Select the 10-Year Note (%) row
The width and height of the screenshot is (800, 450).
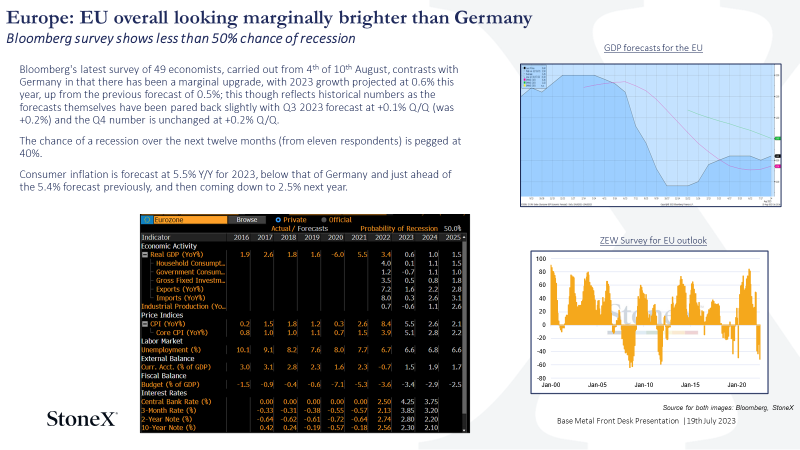(x=301, y=428)
